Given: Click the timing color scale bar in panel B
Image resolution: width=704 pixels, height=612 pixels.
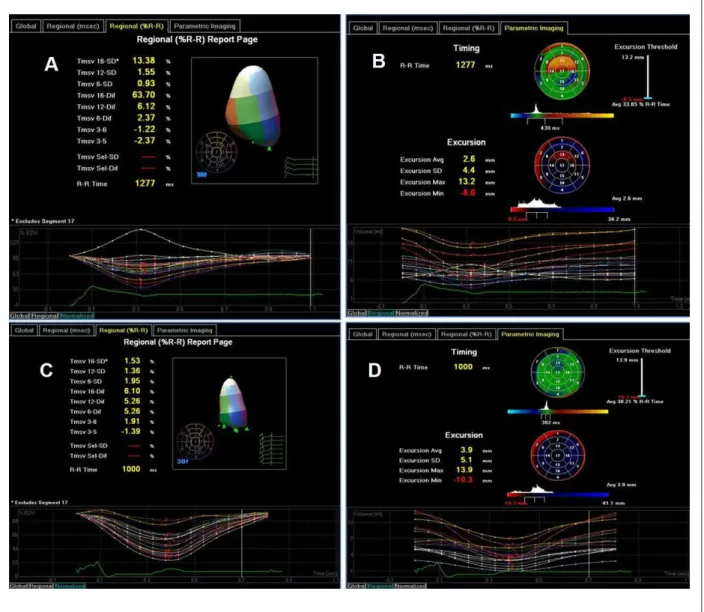Looking at the screenshot, I should tap(562, 115).
